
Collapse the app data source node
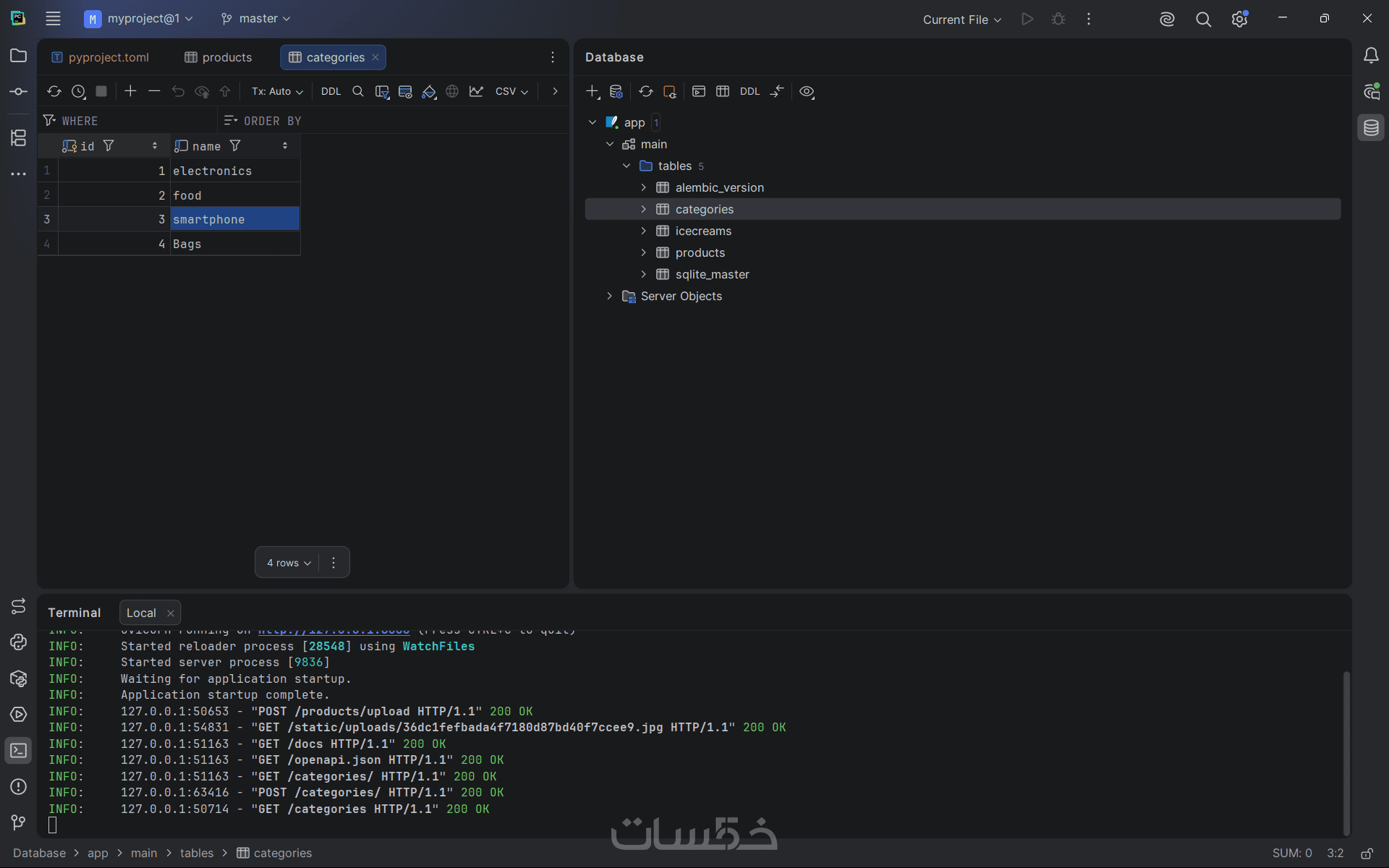click(592, 122)
